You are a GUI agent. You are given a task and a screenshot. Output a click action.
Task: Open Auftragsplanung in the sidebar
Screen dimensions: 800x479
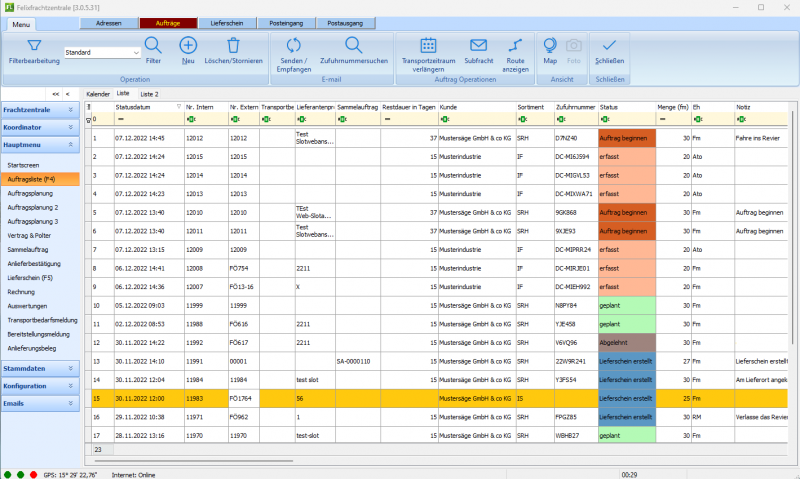[x=32, y=193]
